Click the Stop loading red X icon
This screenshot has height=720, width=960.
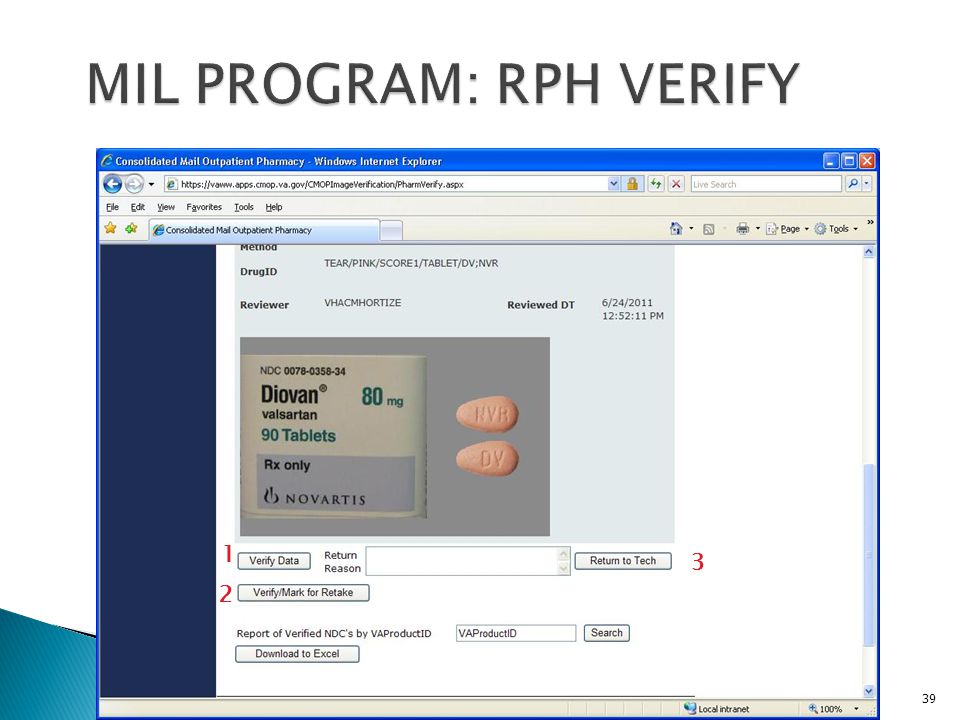pos(676,184)
